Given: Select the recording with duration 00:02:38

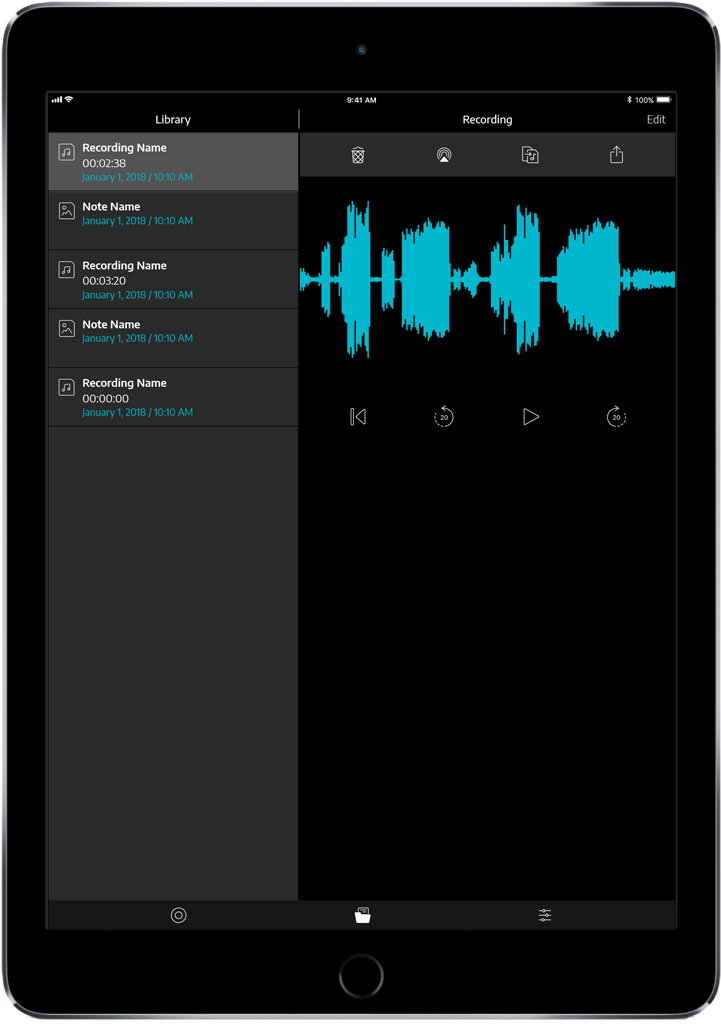Looking at the screenshot, I should click(173, 162).
